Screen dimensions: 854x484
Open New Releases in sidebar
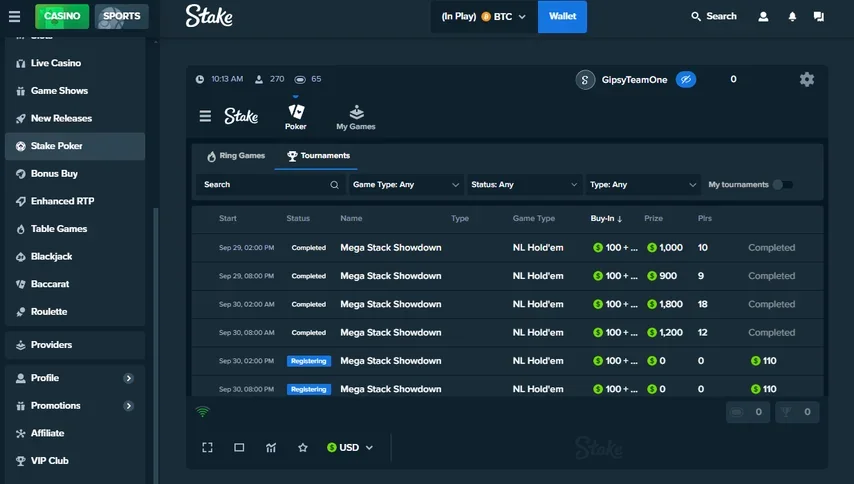click(75, 118)
